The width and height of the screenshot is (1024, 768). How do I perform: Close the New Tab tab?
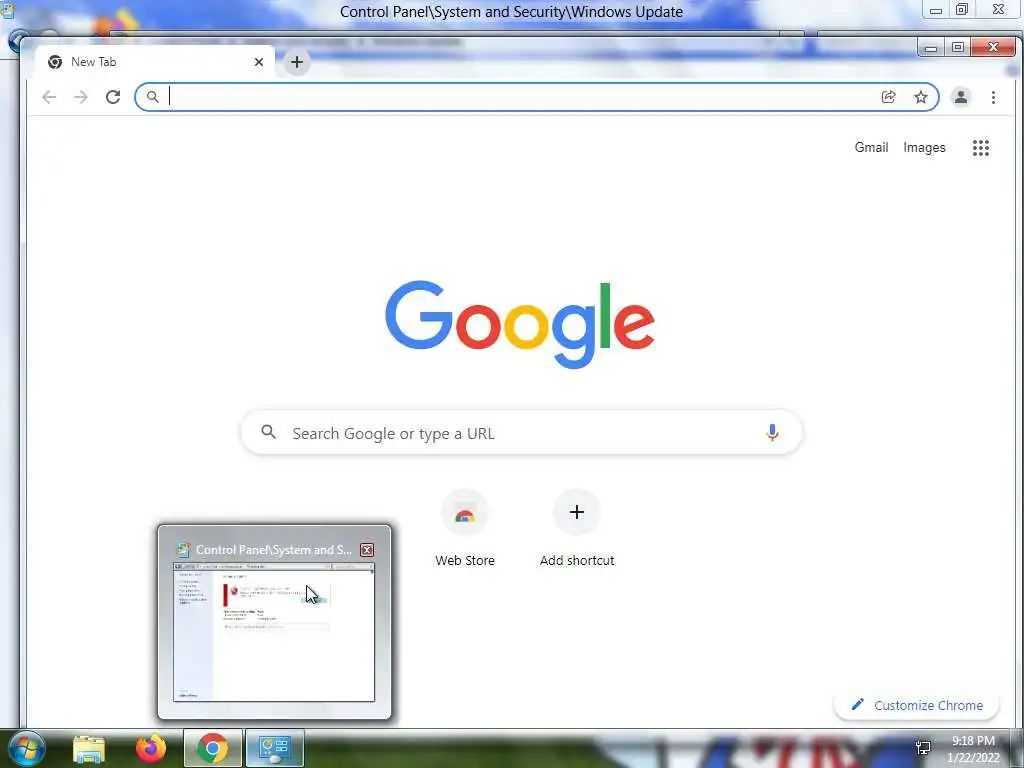(259, 62)
